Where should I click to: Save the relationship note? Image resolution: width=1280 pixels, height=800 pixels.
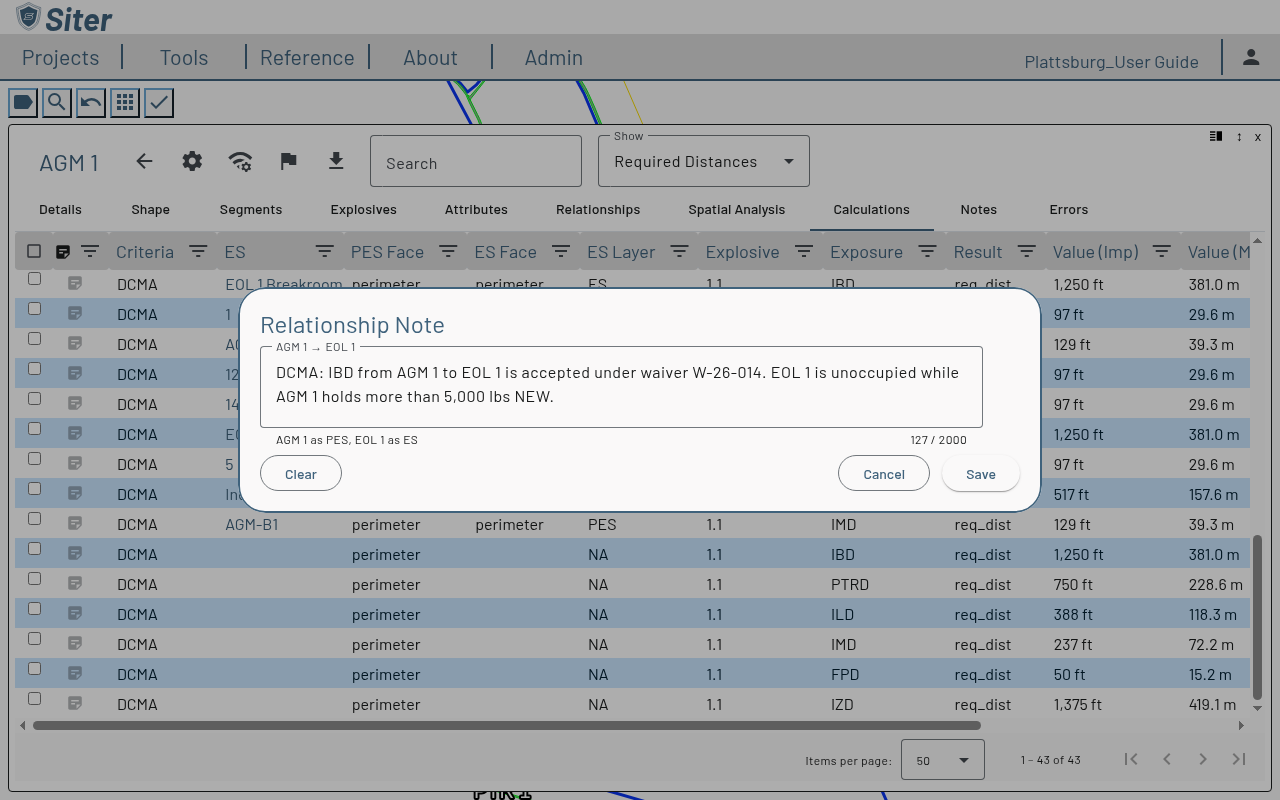pyautogui.click(x=981, y=474)
